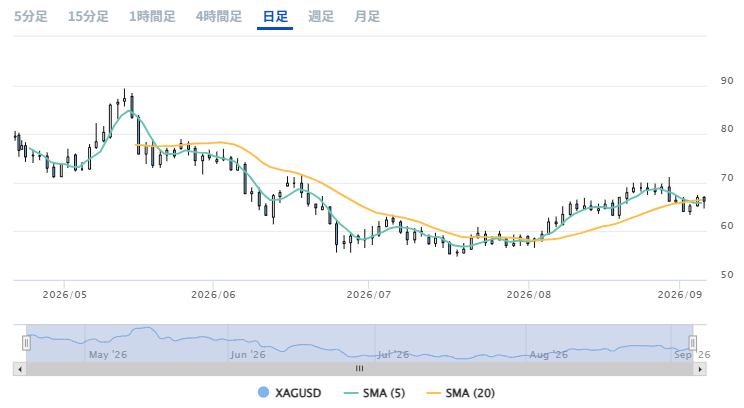
Task: Click the 70 price axis label
Action: coord(727,178)
